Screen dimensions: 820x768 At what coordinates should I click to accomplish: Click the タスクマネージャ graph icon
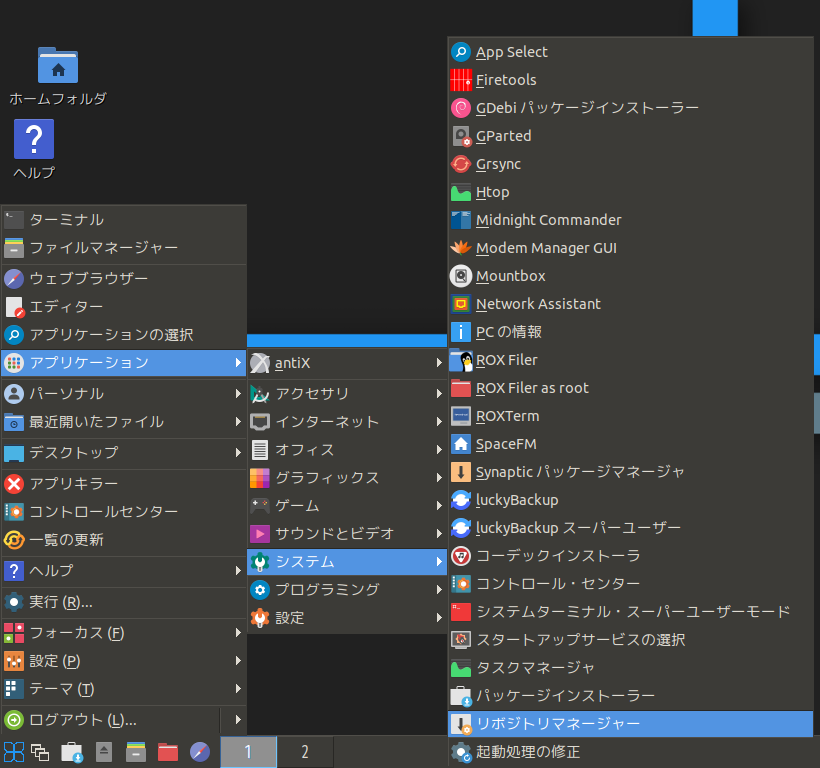[461, 668]
